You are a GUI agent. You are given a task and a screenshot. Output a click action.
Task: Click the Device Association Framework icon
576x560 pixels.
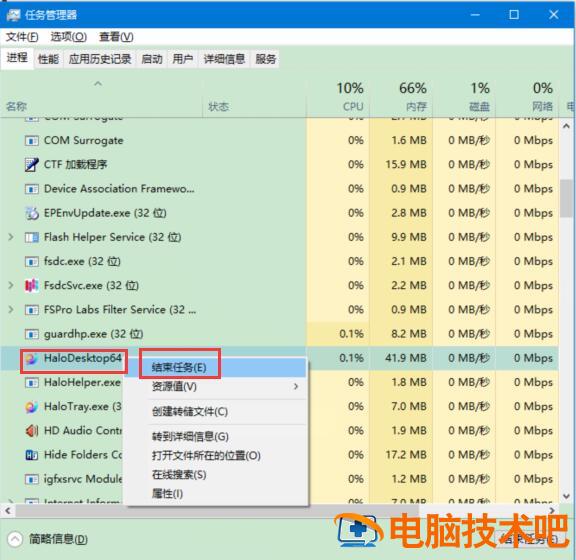[x=32, y=189]
